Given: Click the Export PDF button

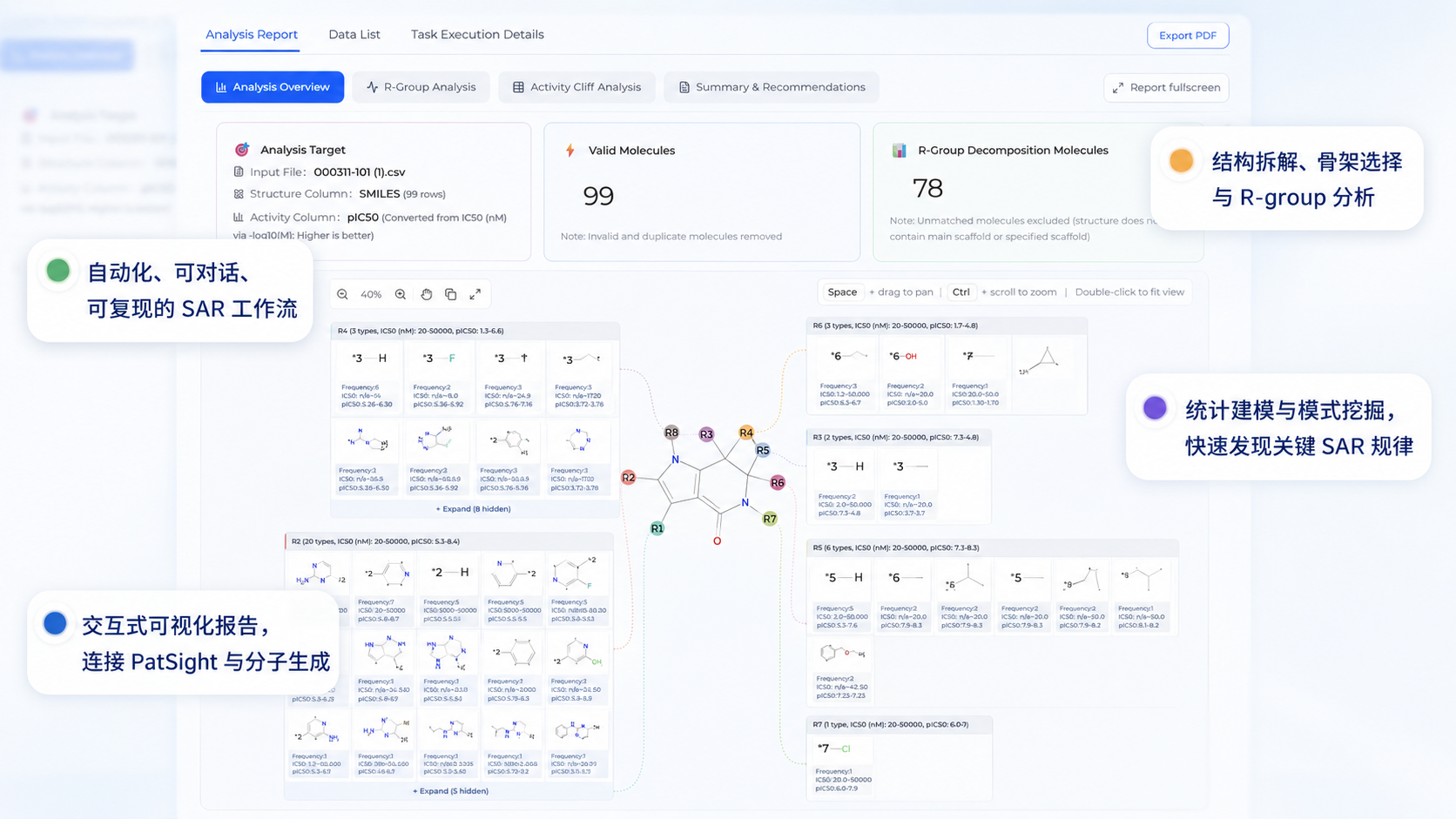Looking at the screenshot, I should click(x=1188, y=36).
